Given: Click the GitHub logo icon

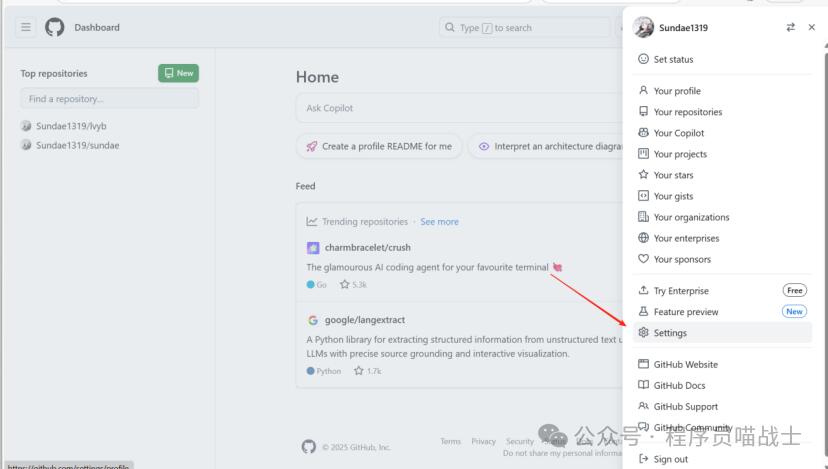Looking at the screenshot, I should tap(55, 28).
